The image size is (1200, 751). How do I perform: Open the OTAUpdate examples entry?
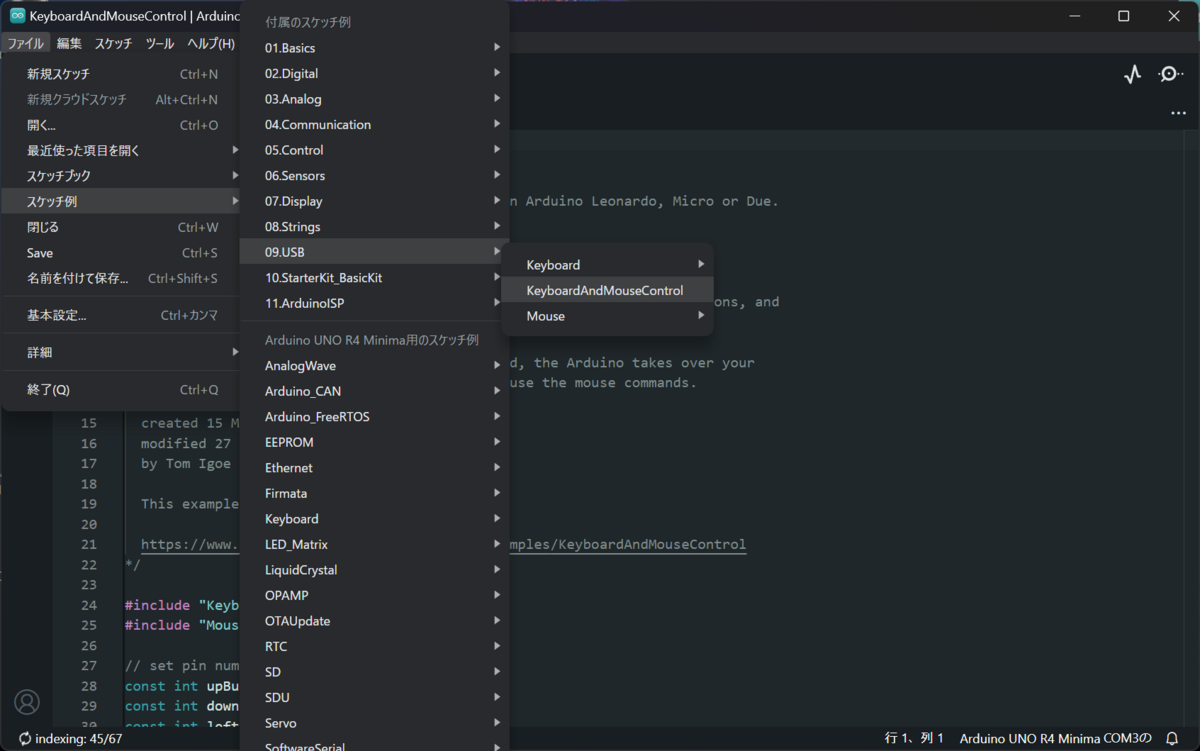coord(375,621)
